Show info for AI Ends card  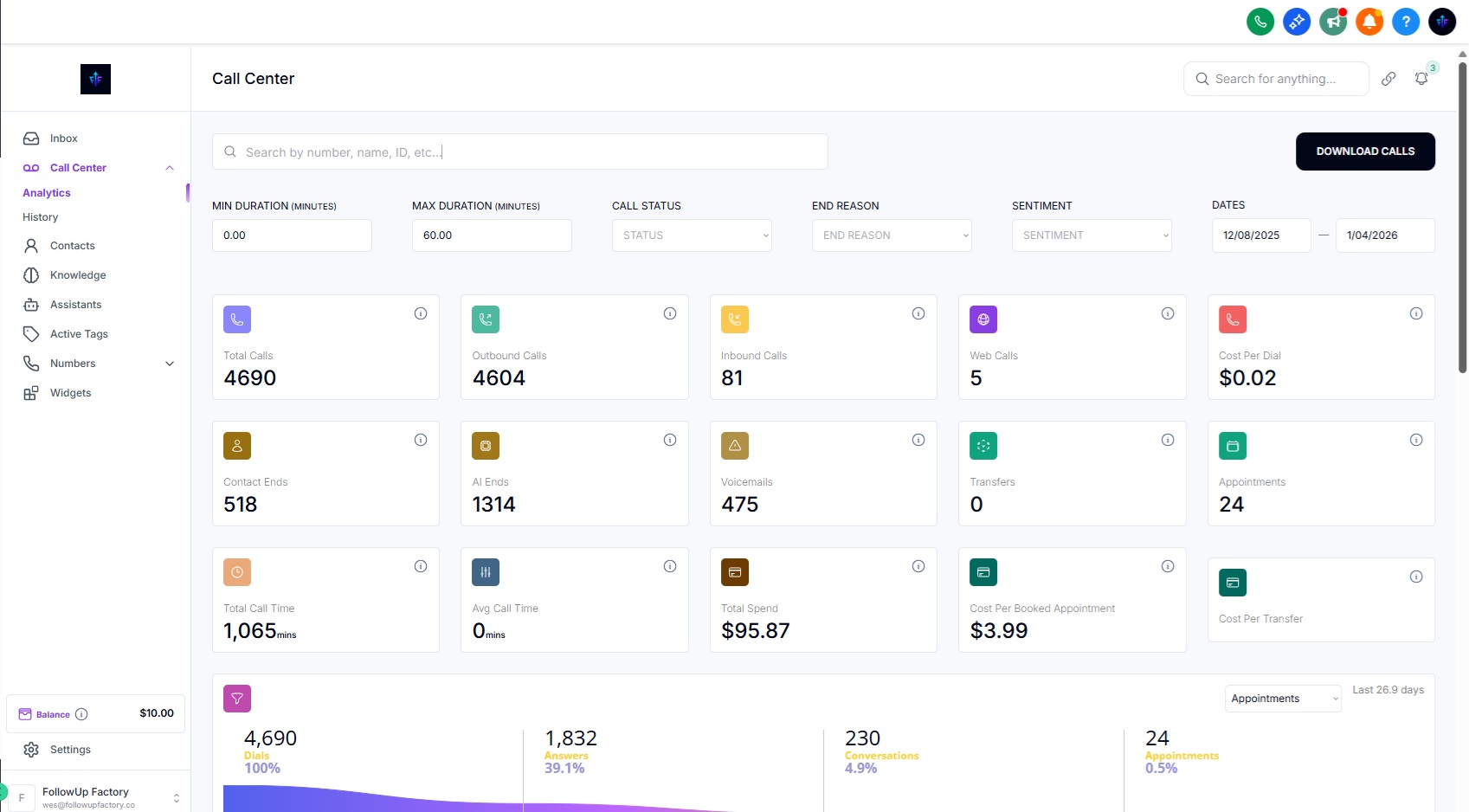click(670, 440)
